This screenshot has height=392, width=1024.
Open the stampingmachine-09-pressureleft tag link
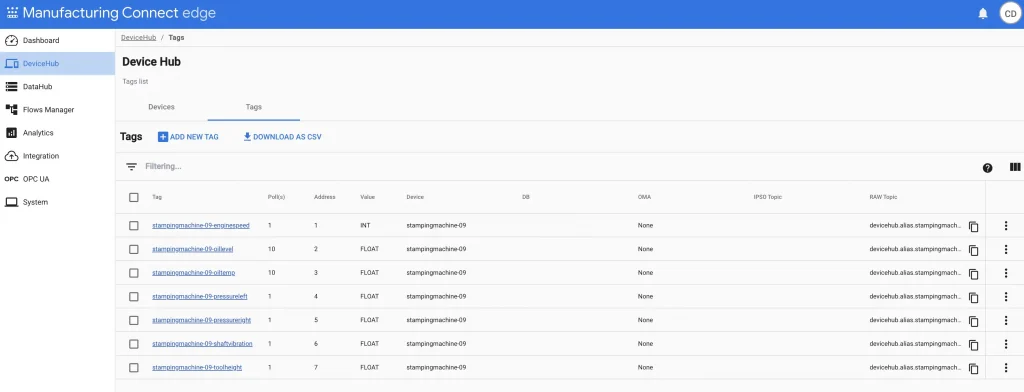tap(200, 297)
